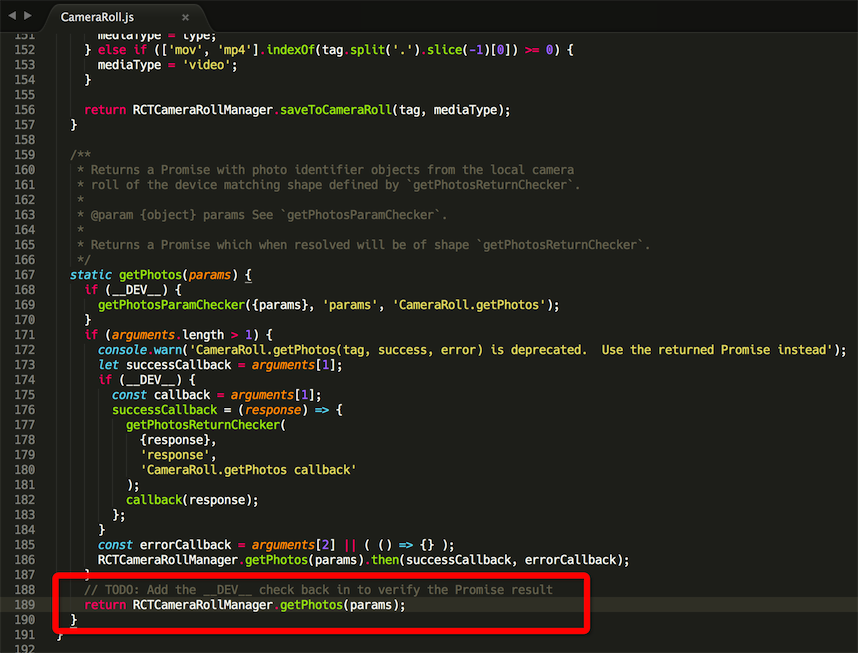Viewport: 858px width, 653px height.
Task: Click @param in the doc comment
Action: pos(111,215)
